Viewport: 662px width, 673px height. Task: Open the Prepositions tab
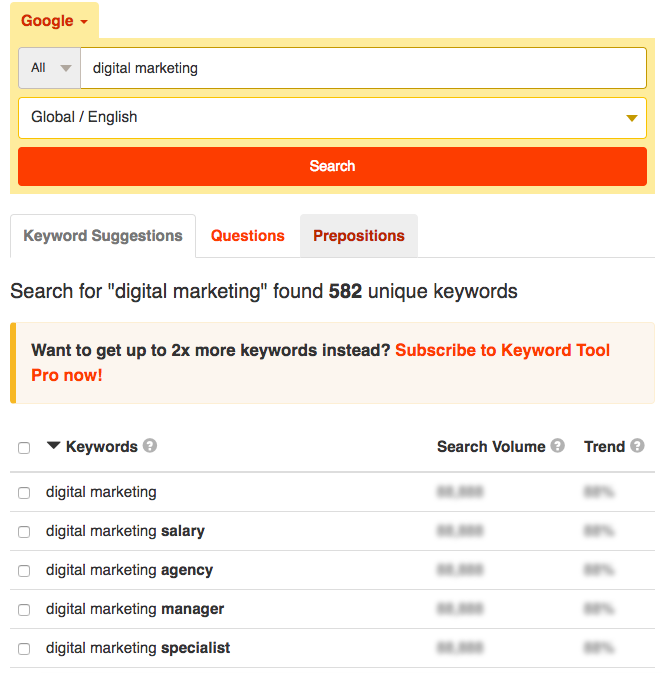(358, 236)
